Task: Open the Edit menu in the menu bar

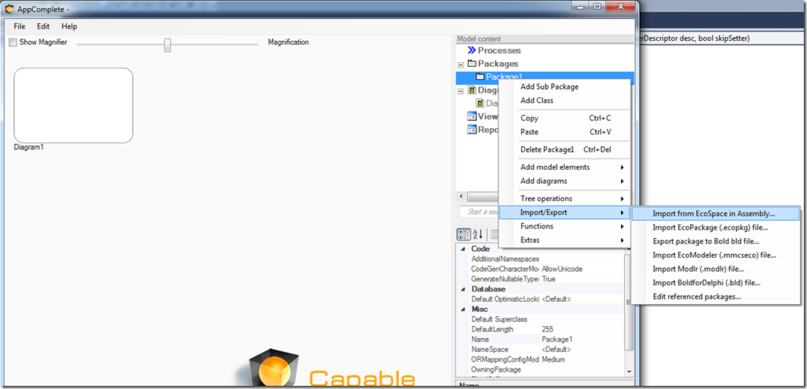Action: click(43, 26)
